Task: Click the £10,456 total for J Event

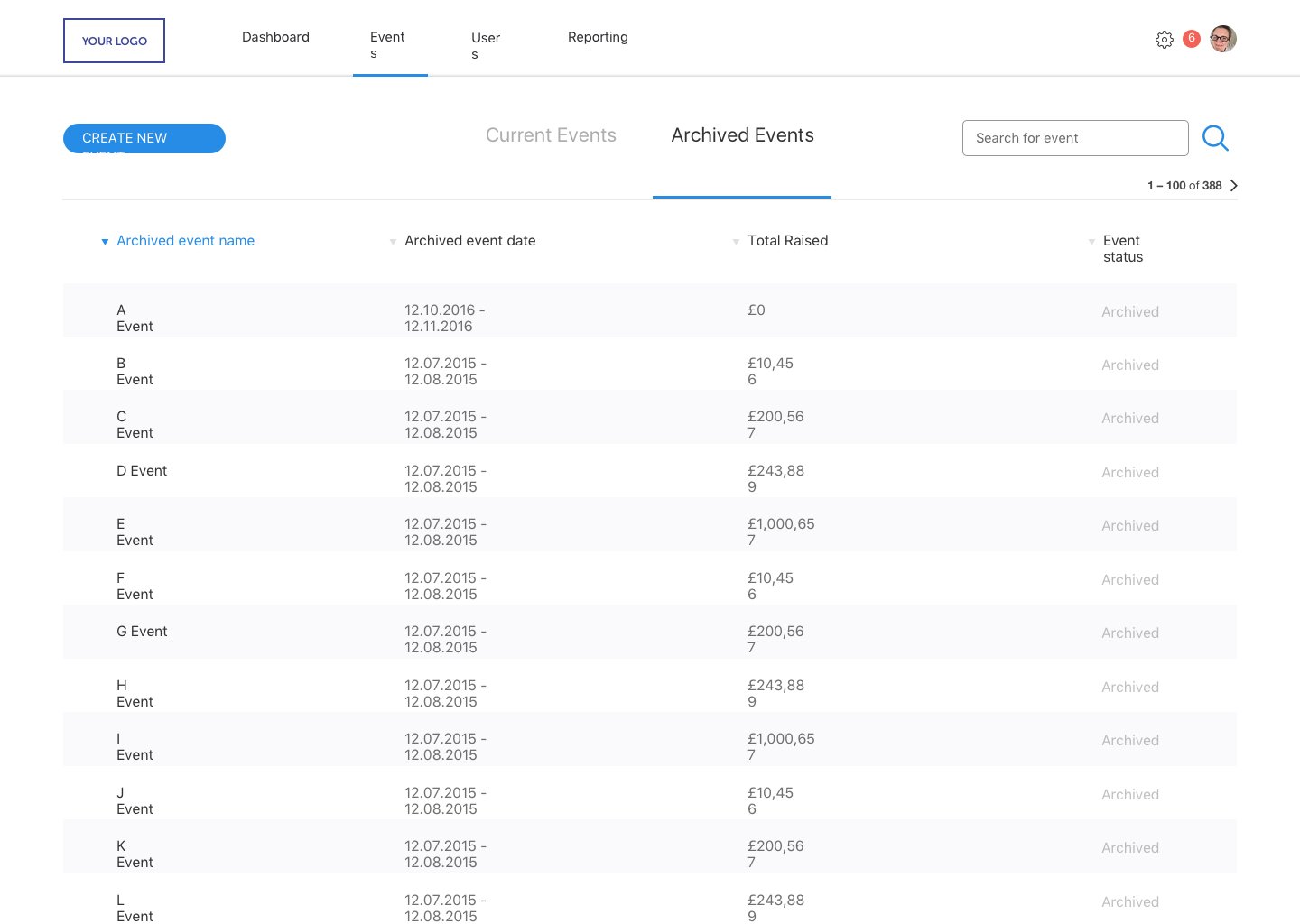Action: point(770,801)
